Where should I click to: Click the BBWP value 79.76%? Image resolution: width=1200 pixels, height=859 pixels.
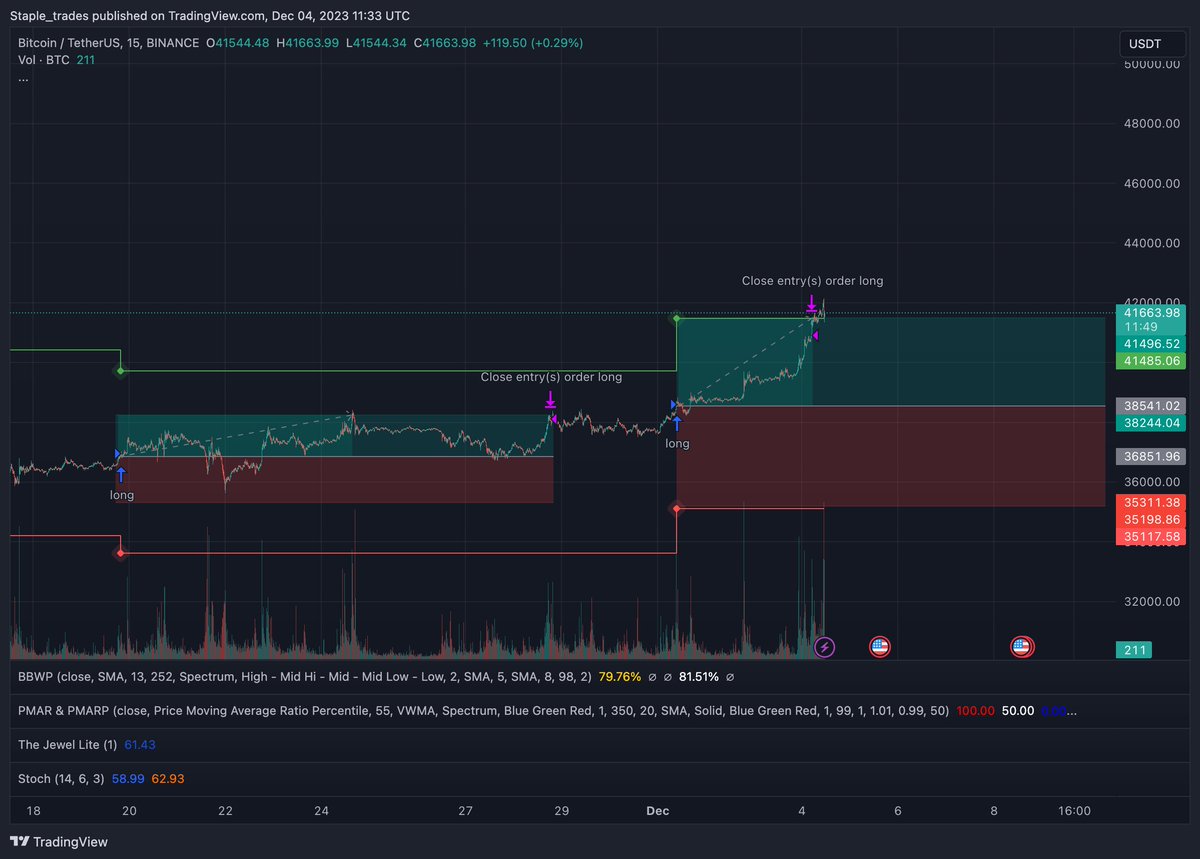pos(620,677)
